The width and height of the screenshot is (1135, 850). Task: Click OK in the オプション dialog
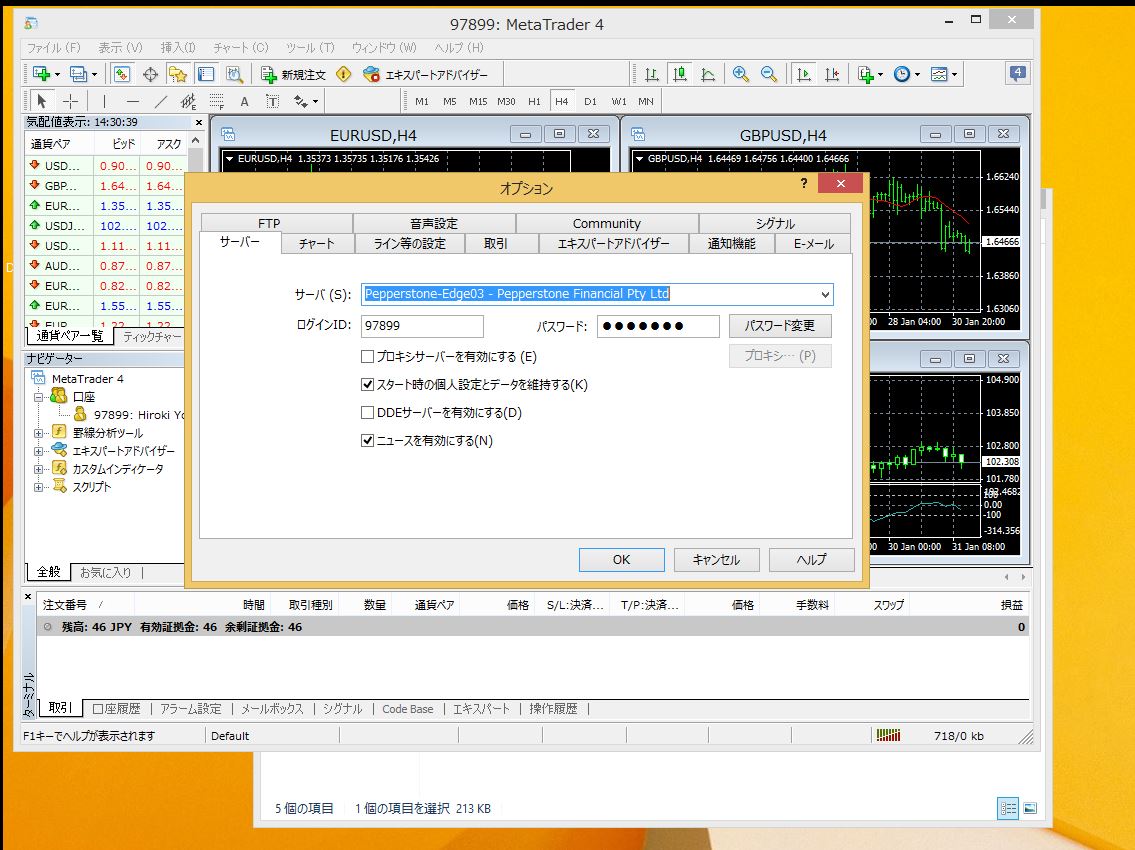(x=621, y=560)
